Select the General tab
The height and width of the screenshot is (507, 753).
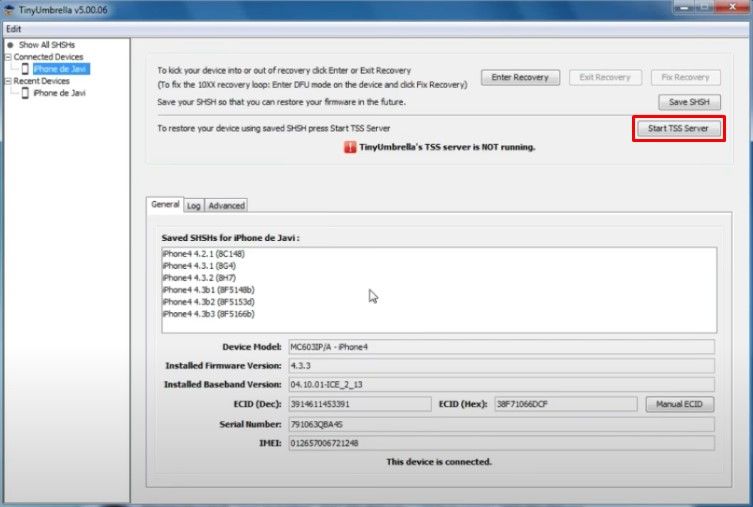point(165,204)
